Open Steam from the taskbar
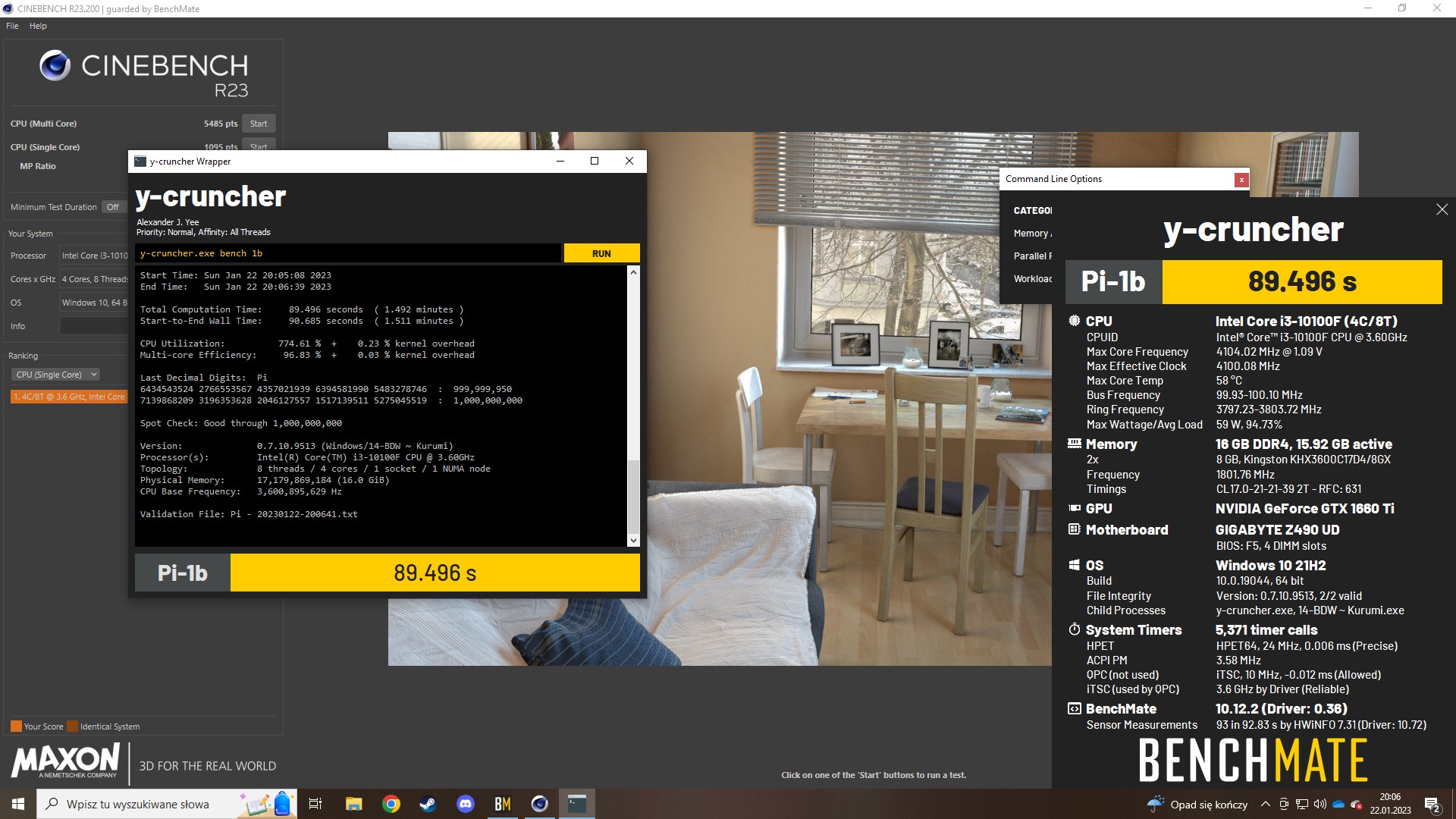 [428, 804]
